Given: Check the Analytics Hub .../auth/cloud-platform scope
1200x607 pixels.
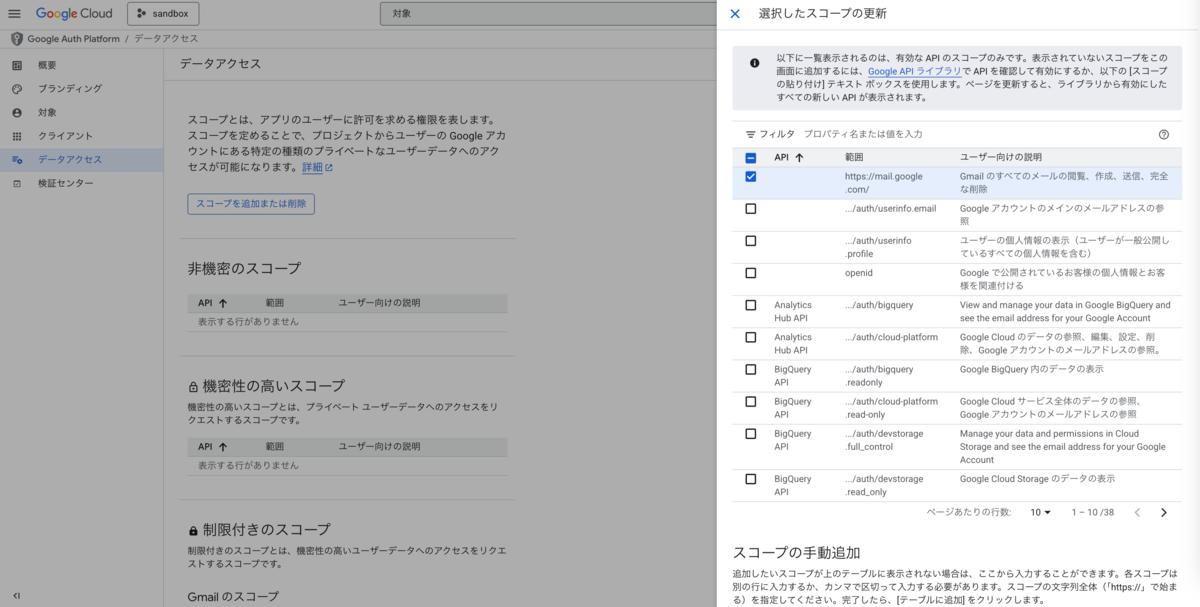Looking at the screenshot, I should (x=751, y=337).
